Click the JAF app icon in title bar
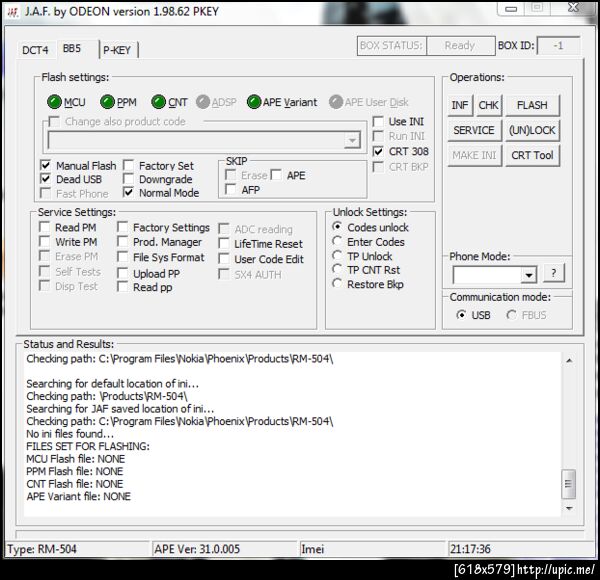The width and height of the screenshot is (600, 580). click(13, 12)
